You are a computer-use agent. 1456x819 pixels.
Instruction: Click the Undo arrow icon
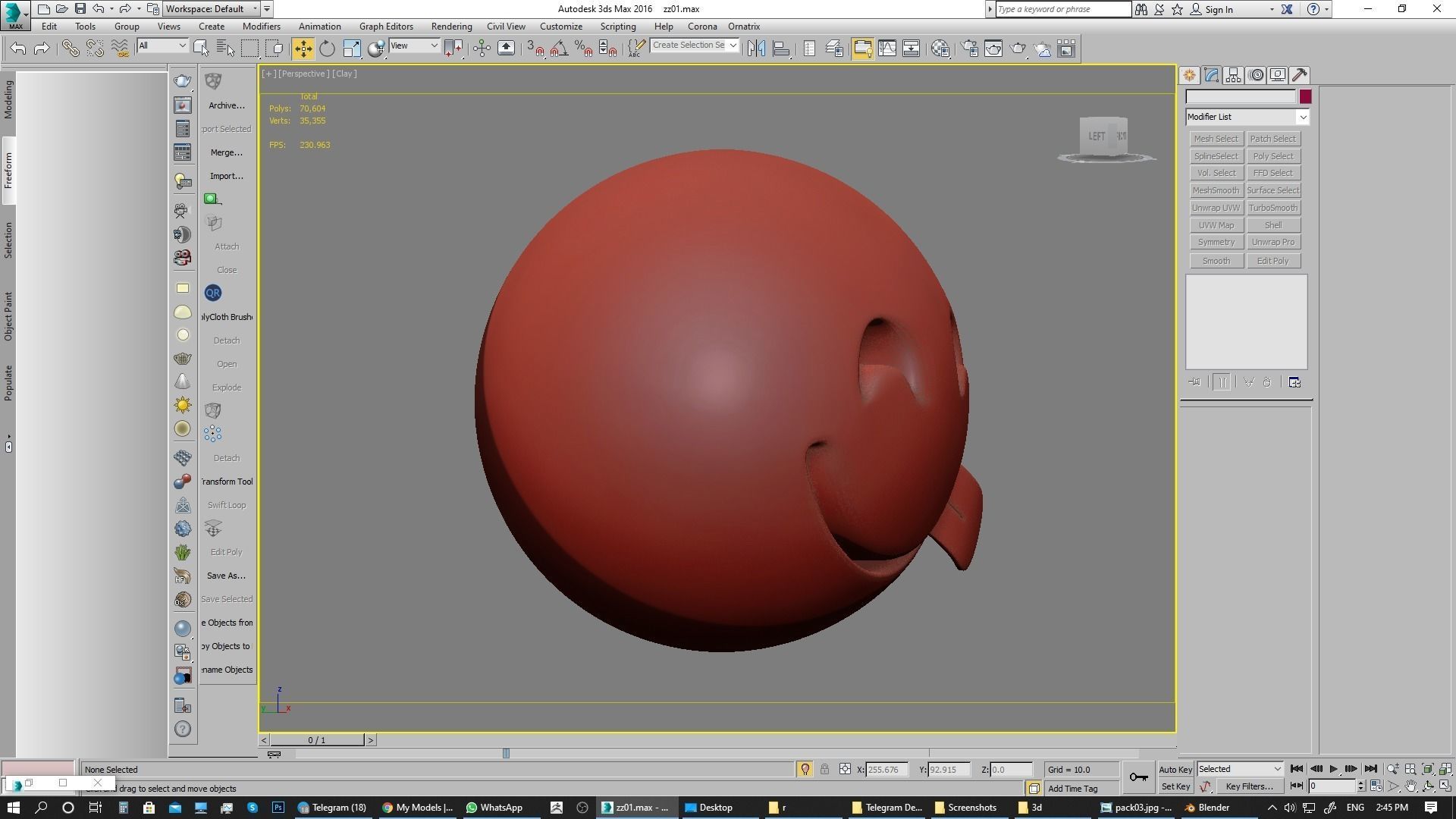pos(18,49)
